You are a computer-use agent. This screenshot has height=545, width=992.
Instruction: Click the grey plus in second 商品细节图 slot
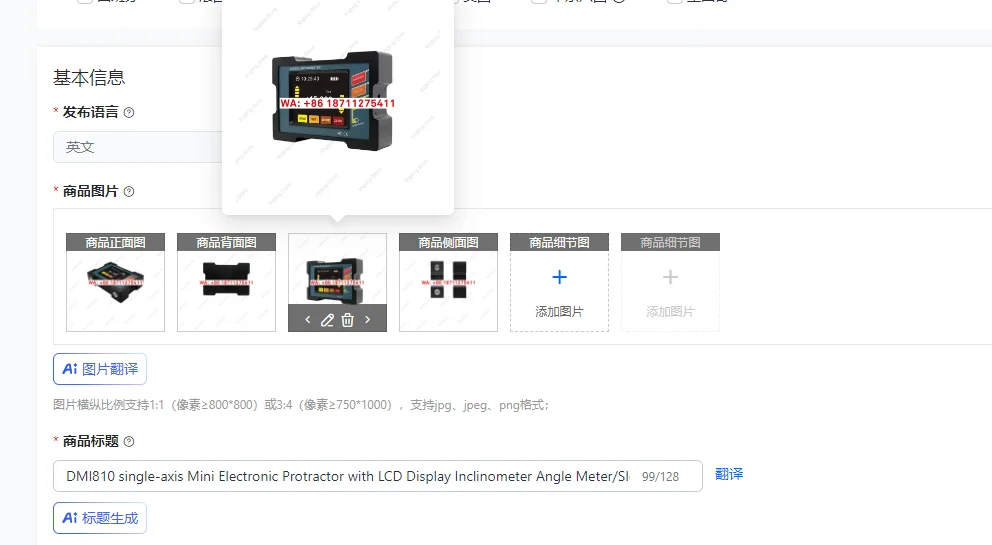[670, 277]
